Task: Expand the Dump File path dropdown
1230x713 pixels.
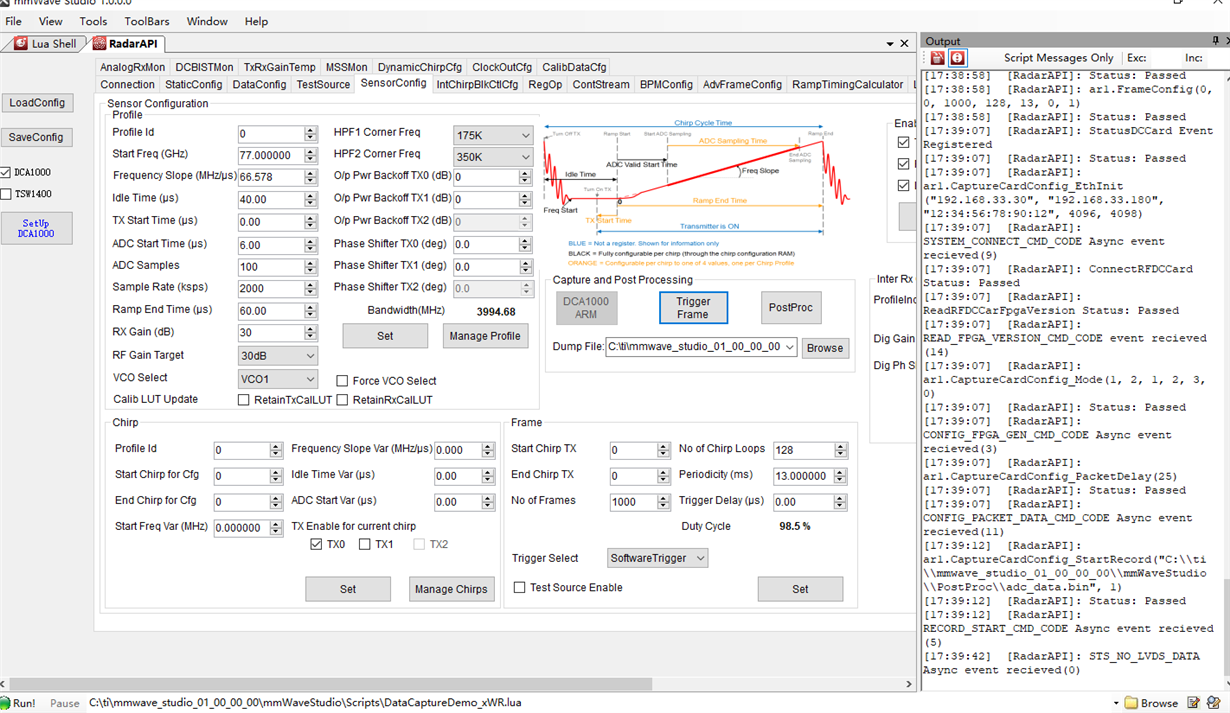Action: point(789,347)
